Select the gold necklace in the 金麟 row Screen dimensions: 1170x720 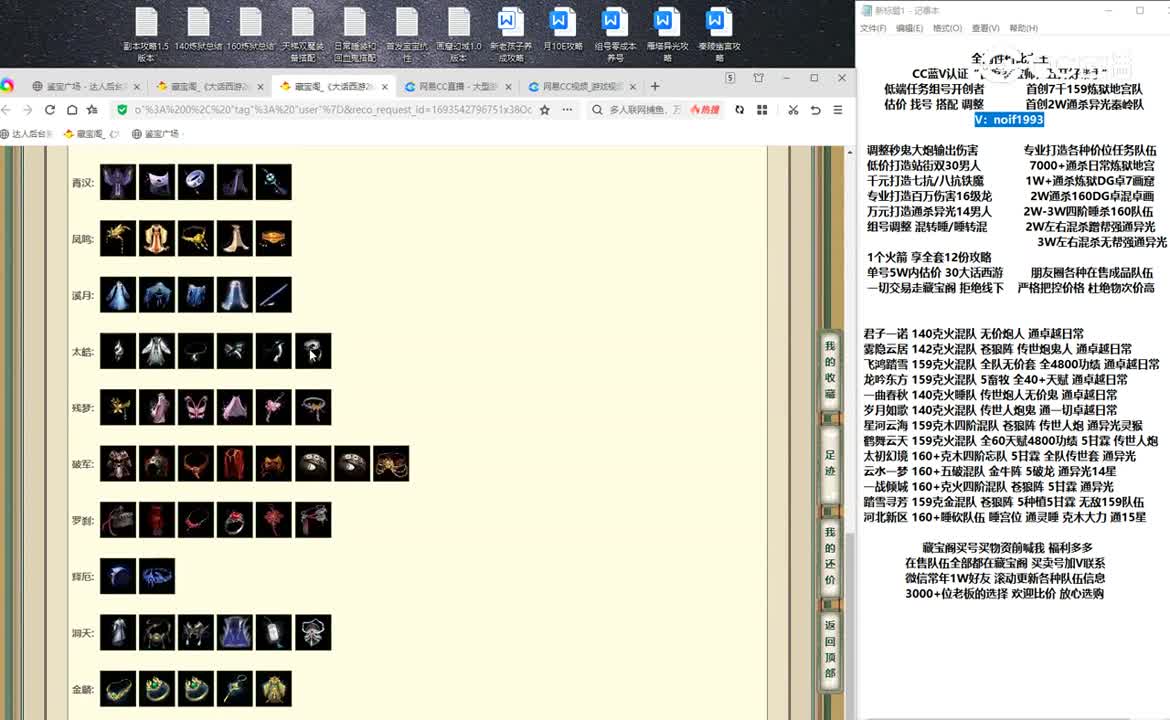coord(118,689)
